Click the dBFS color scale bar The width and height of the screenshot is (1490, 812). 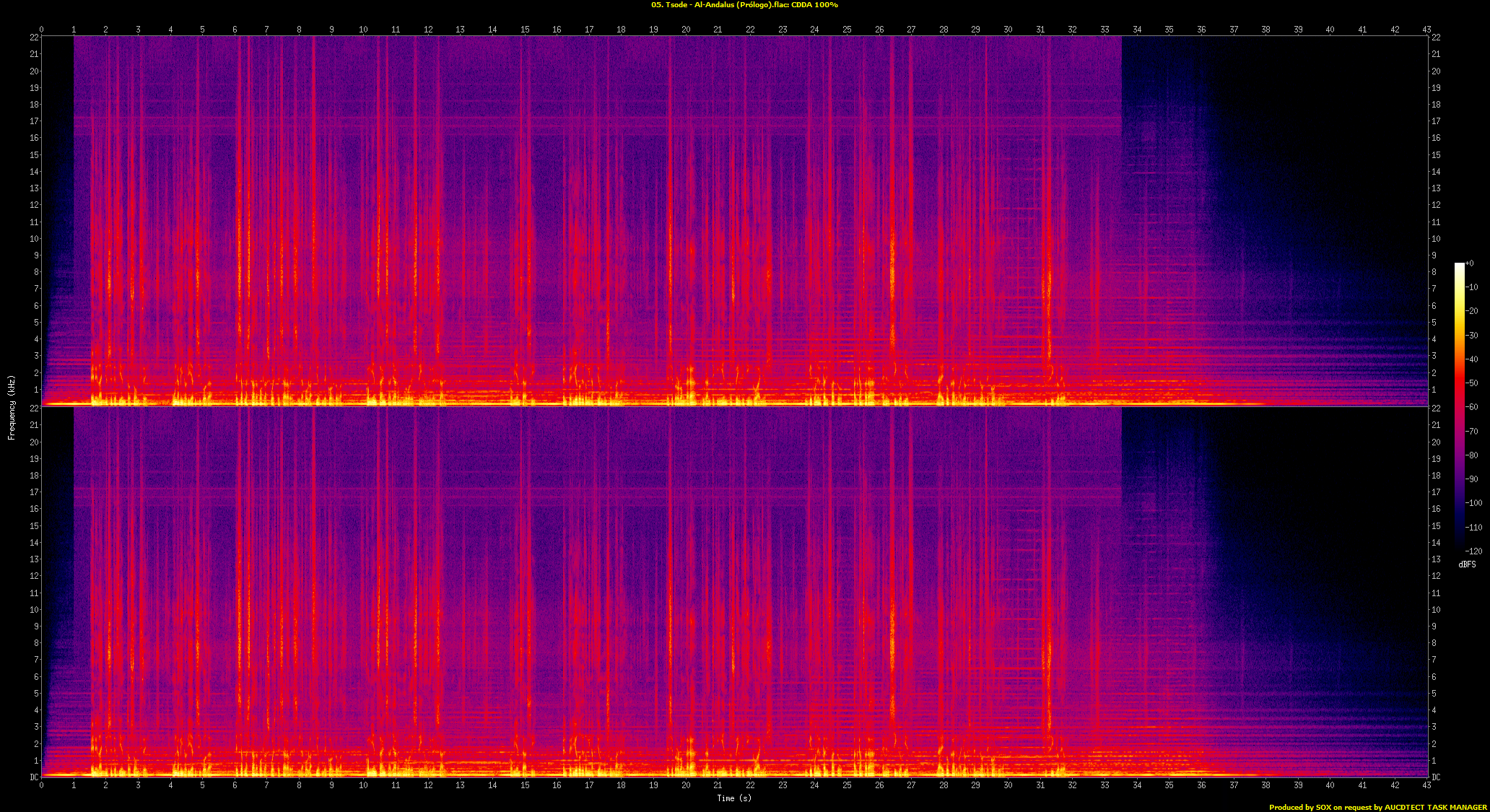pos(1459,404)
